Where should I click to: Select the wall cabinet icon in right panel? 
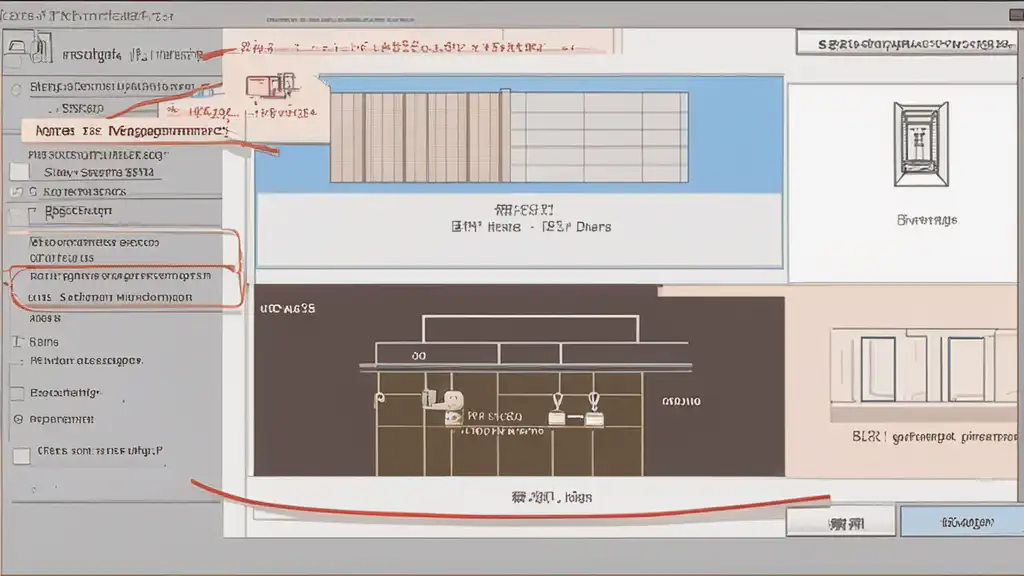(x=921, y=144)
